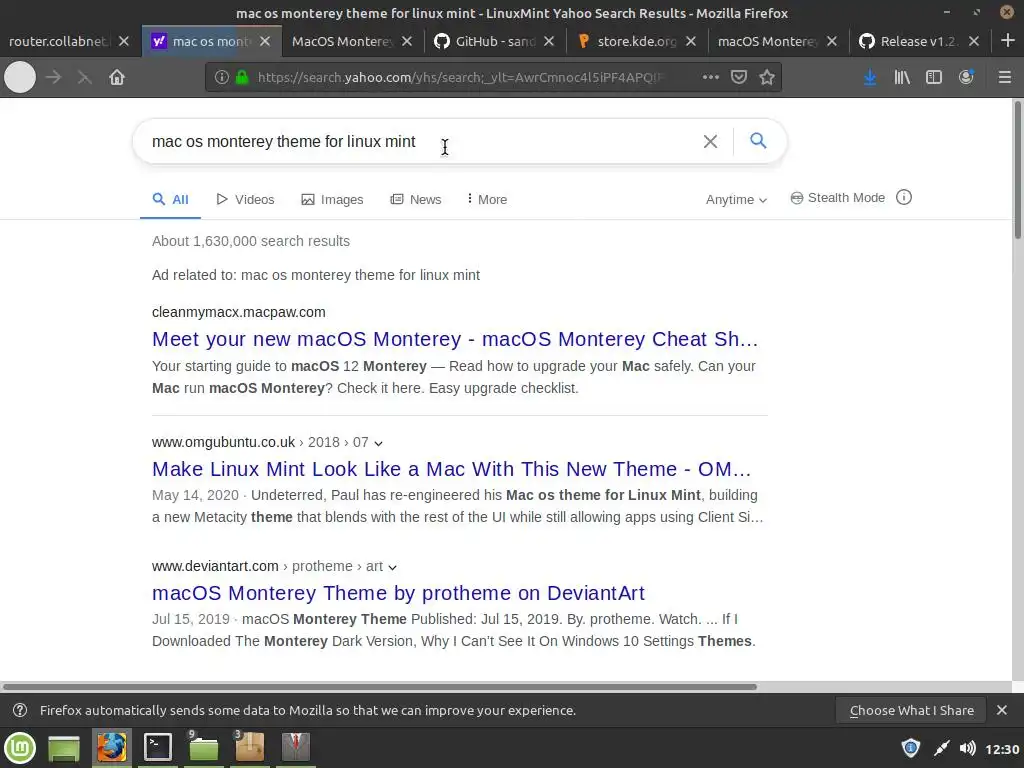Enable Yahoo Stealth Mode
The image size is (1024, 768).
[838, 197]
